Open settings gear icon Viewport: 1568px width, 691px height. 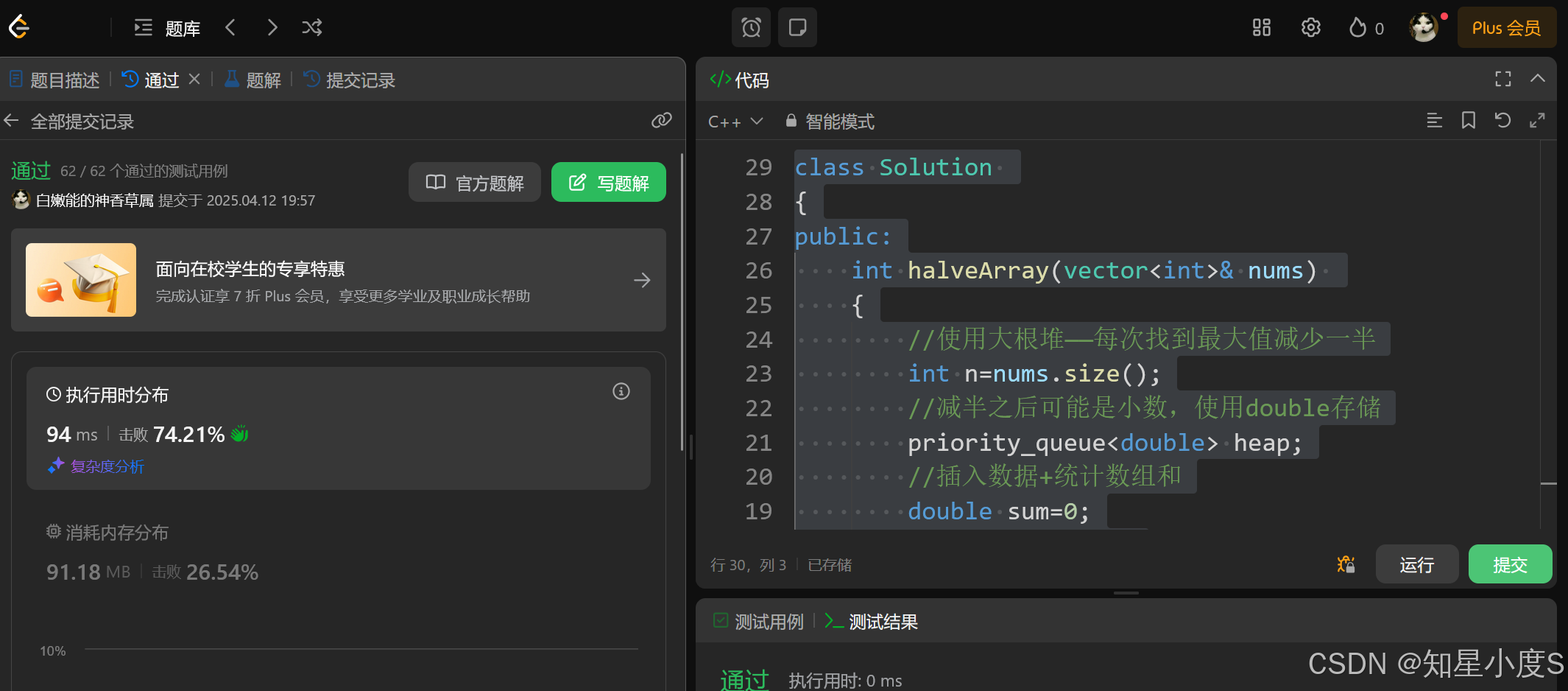tap(1311, 27)
